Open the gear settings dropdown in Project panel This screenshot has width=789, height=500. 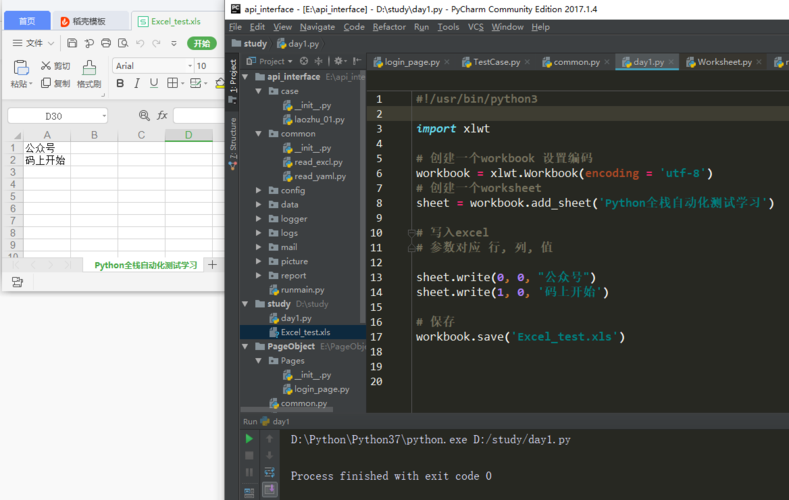tap(341, 61)
